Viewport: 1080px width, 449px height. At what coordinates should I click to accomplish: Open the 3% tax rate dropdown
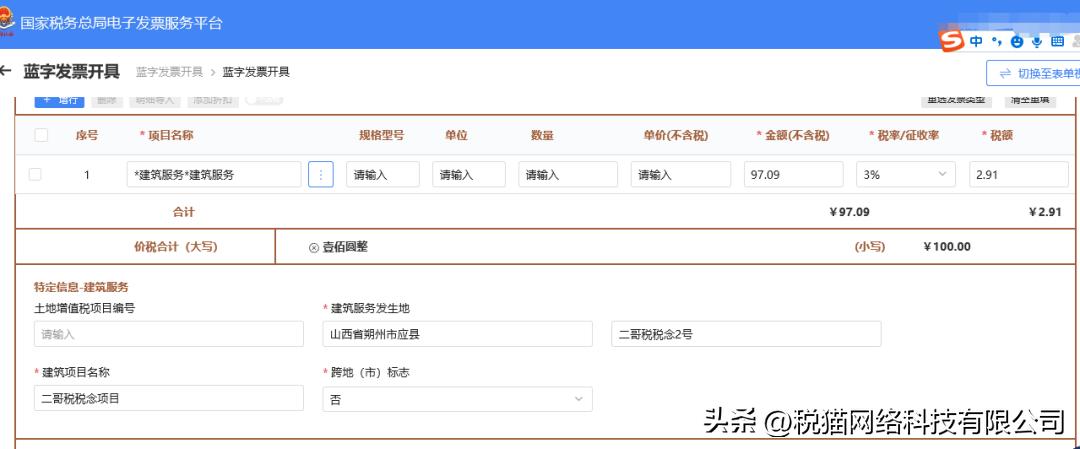[x=906, y=174]
